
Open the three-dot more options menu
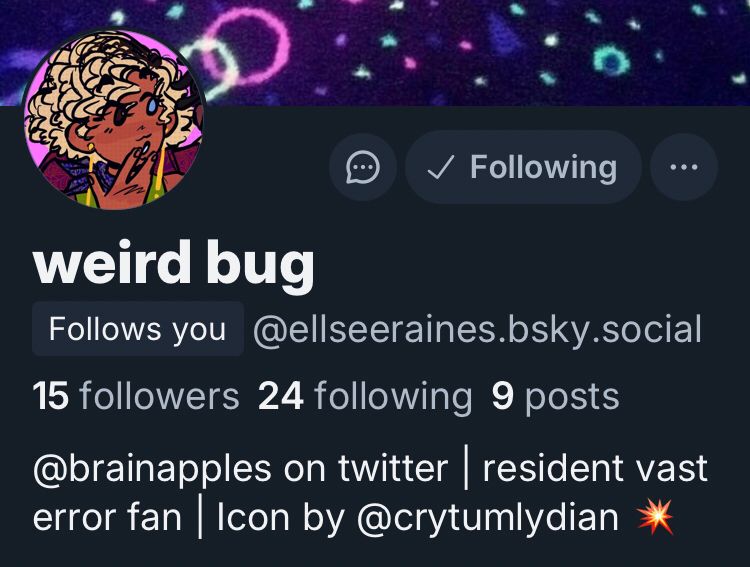click(x=684, y=167)
